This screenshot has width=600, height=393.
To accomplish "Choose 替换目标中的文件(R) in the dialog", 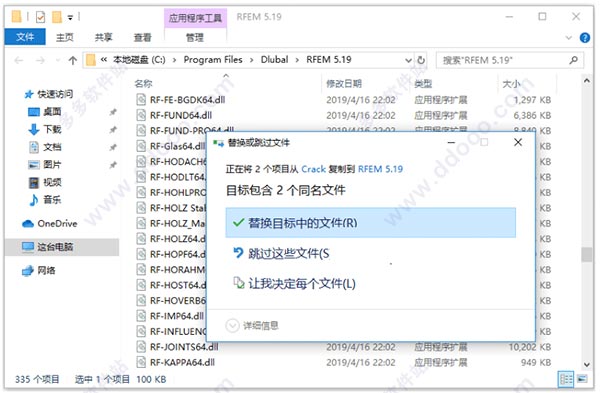I will point(370,223).
